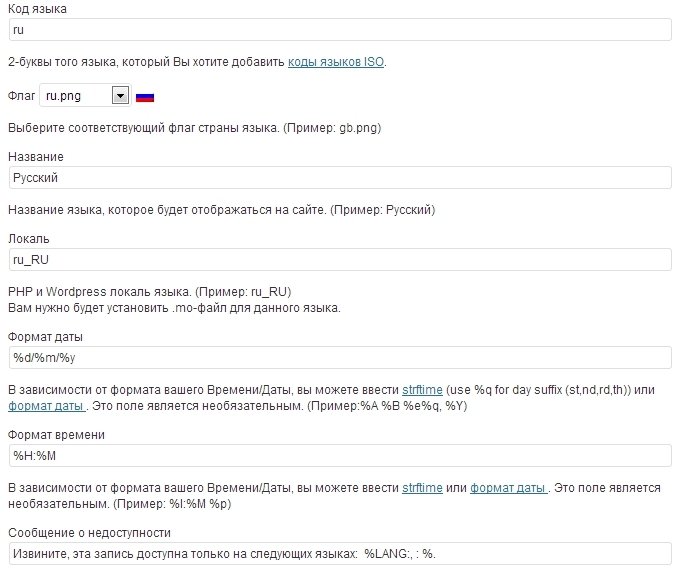Click the 'Флаг' label
Image resolution: width=679 pixels, height=566 pixels.
(22, 96)
